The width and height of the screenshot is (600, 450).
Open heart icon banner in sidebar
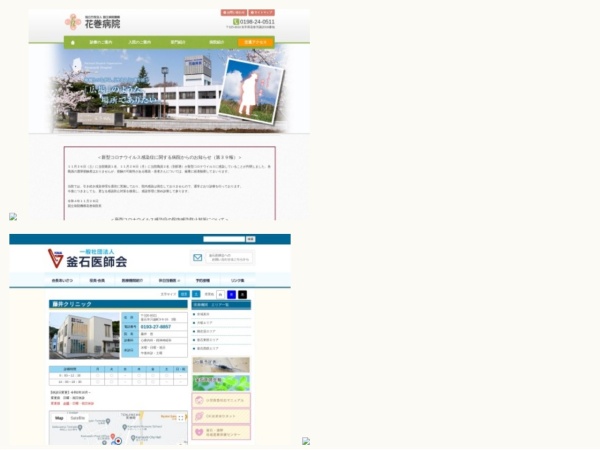(221, 432)
